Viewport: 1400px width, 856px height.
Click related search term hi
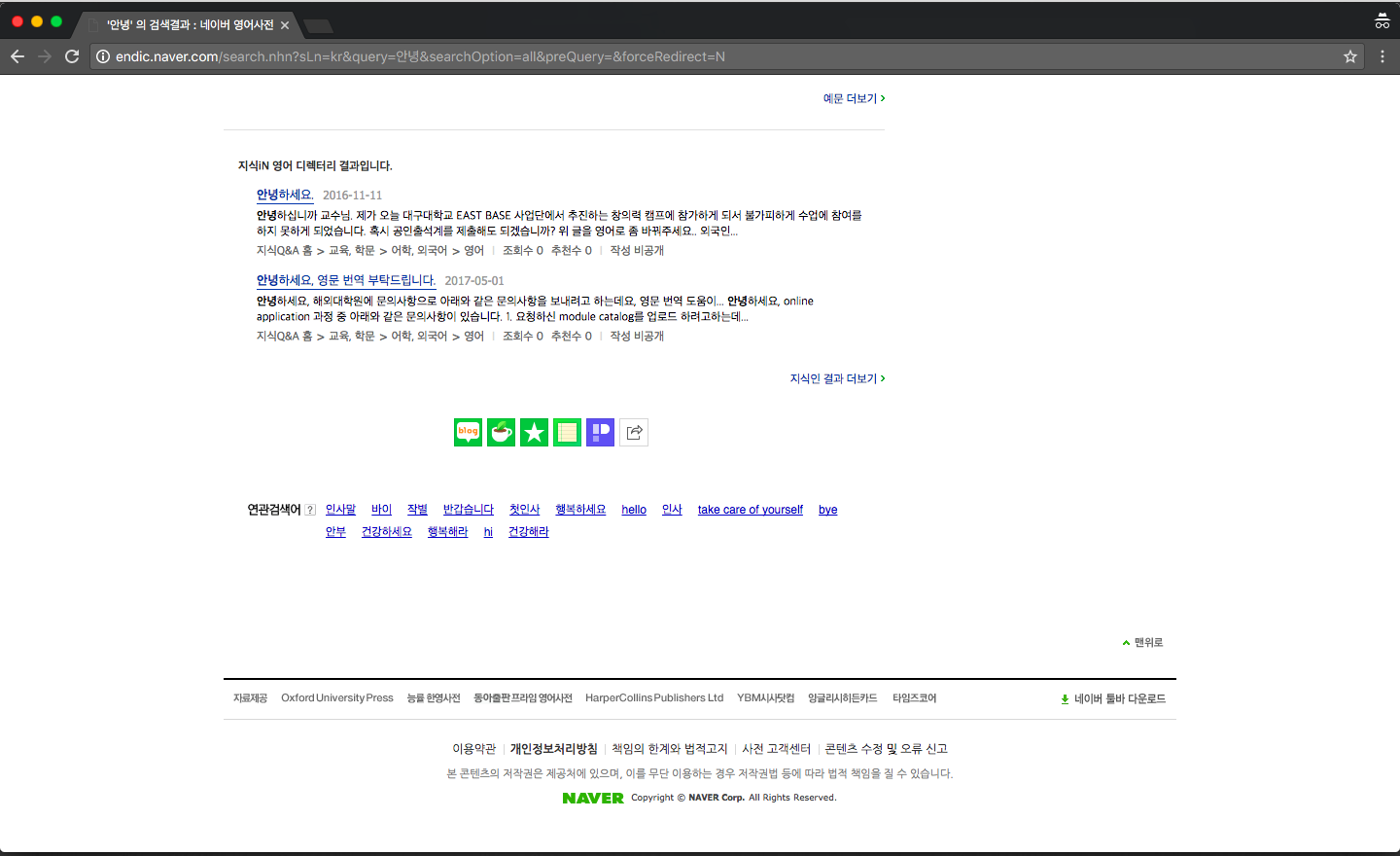point(488,532)
